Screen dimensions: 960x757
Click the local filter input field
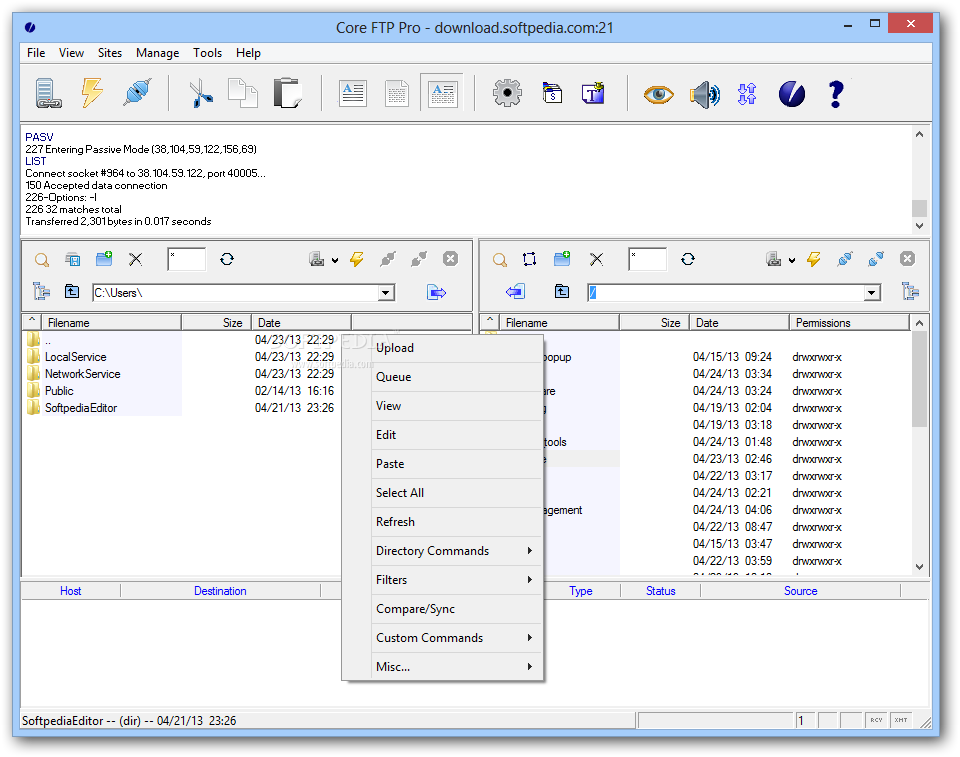186,259
